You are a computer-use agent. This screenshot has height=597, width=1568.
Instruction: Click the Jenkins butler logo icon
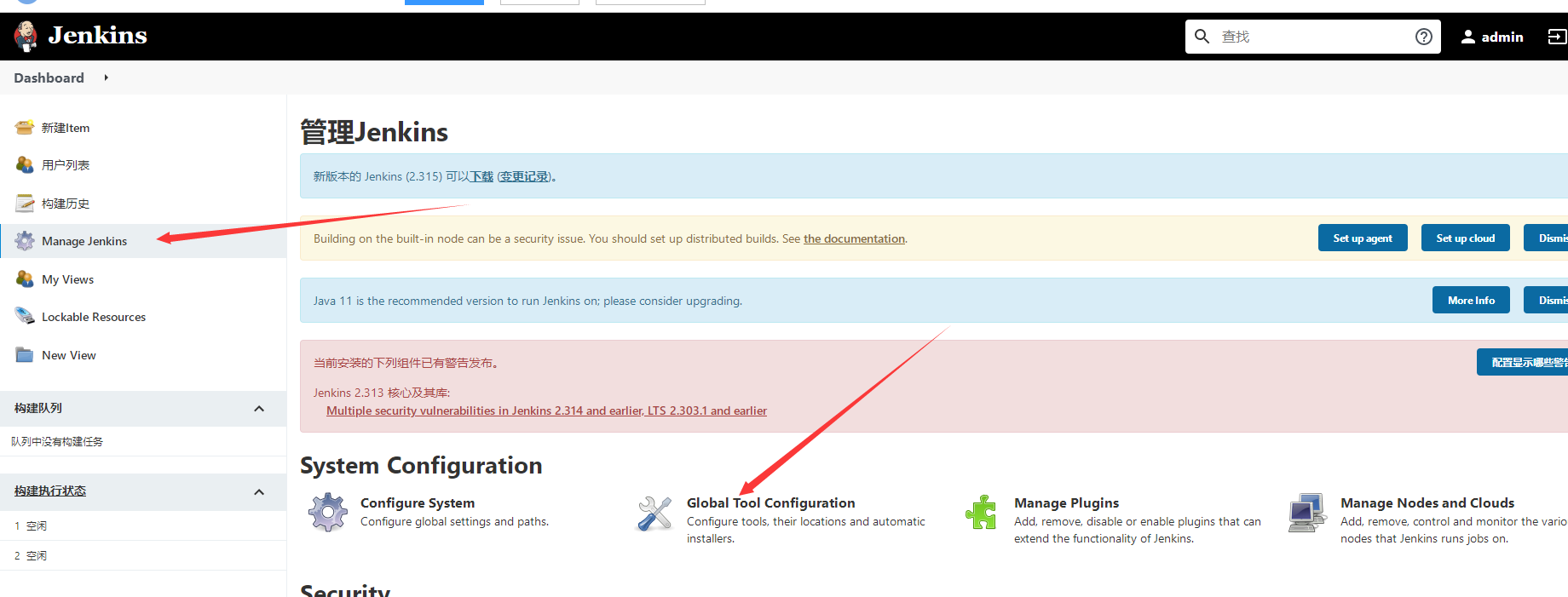click(26, 37)
